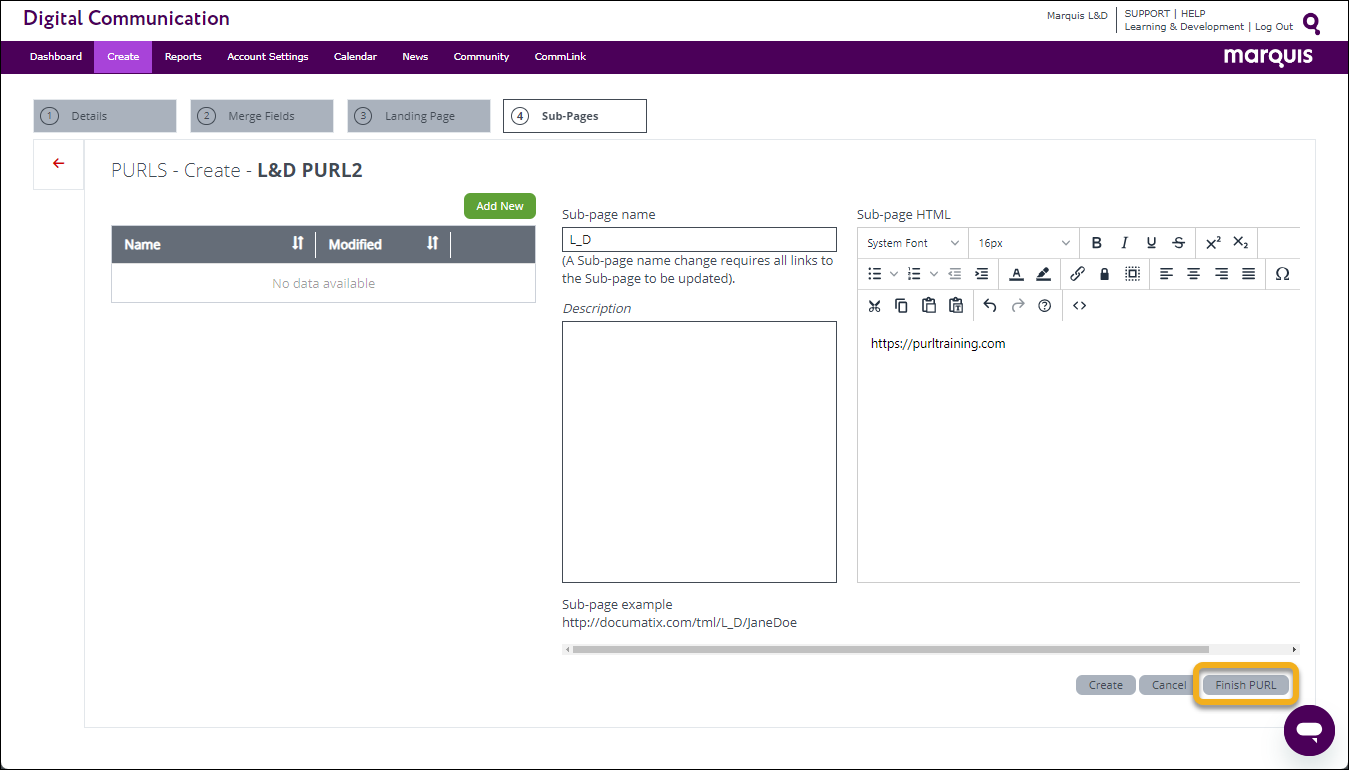Apply strikethrough formatting
Screen dimensions: 1349x770
[1178, 243]
